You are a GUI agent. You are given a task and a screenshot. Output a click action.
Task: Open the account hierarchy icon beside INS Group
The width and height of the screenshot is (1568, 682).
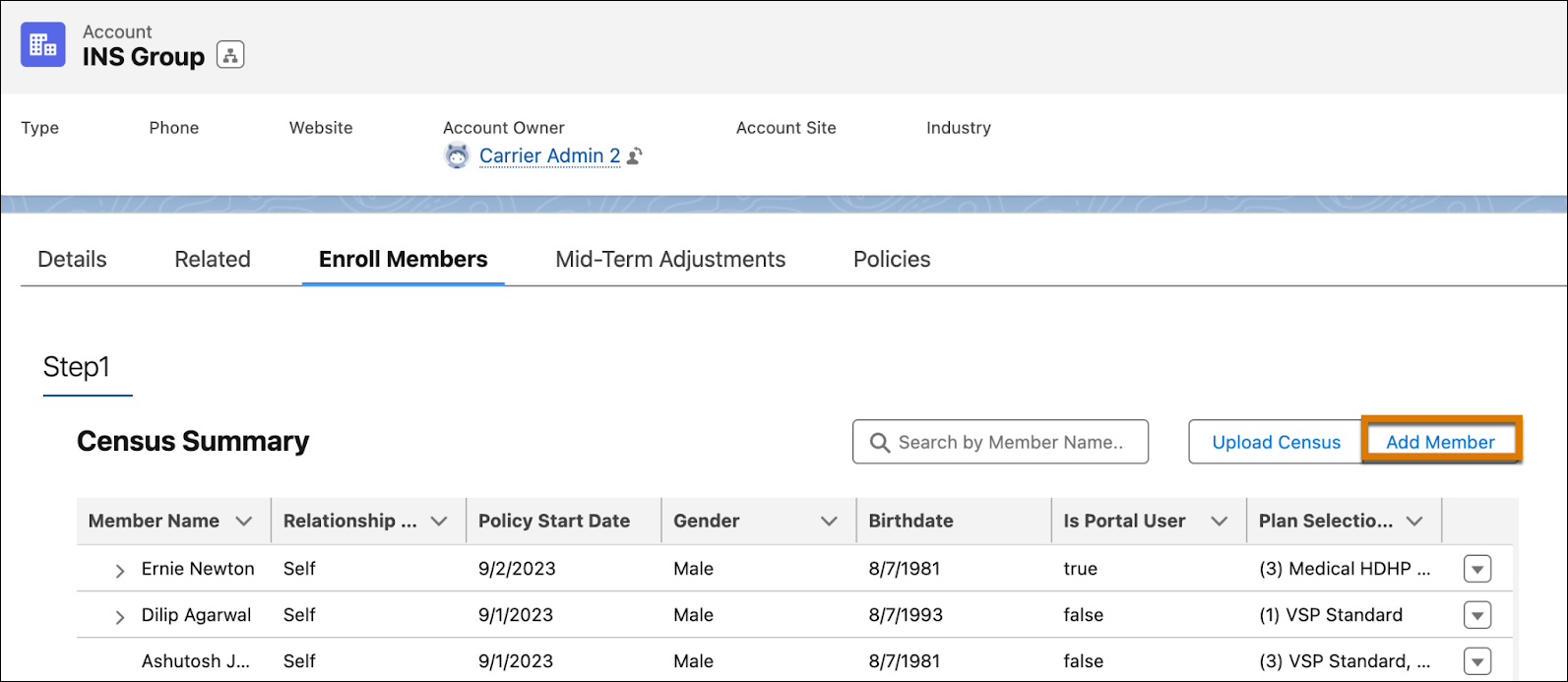[x=230, y=55]
